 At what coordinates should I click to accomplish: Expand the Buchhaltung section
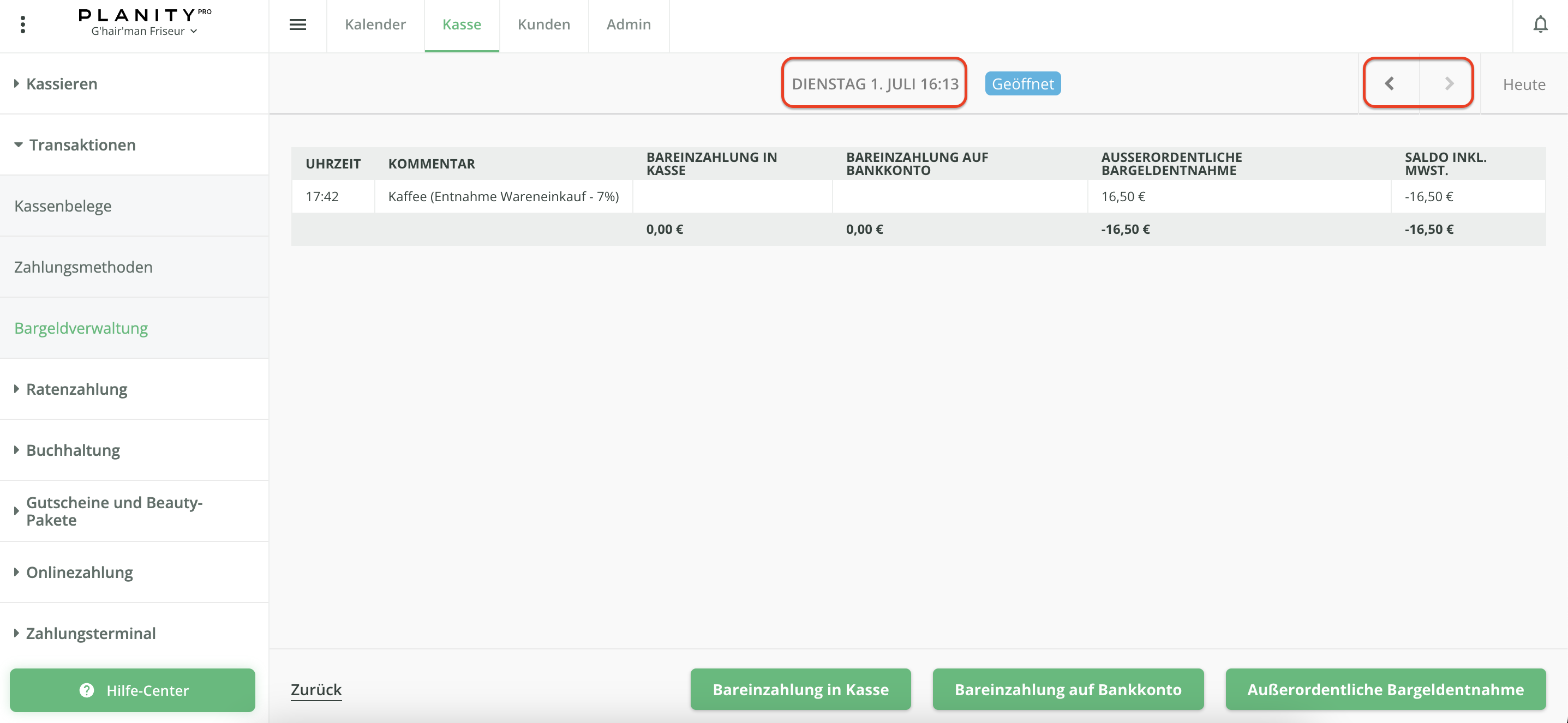[x=73, y=450]
